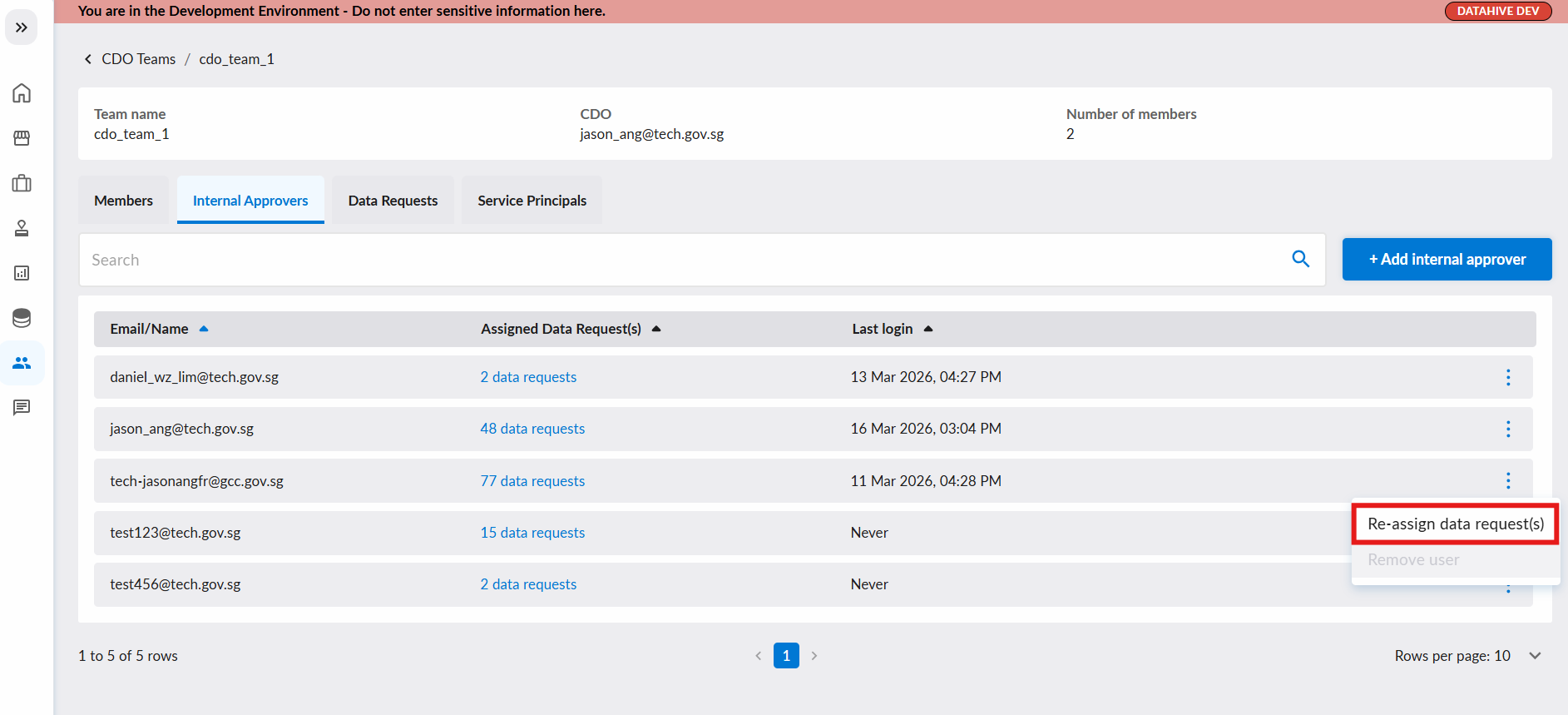This screenshot has width=1568, height=715.
Task: Go to next page arrow
Action: (x=814, y=656)
